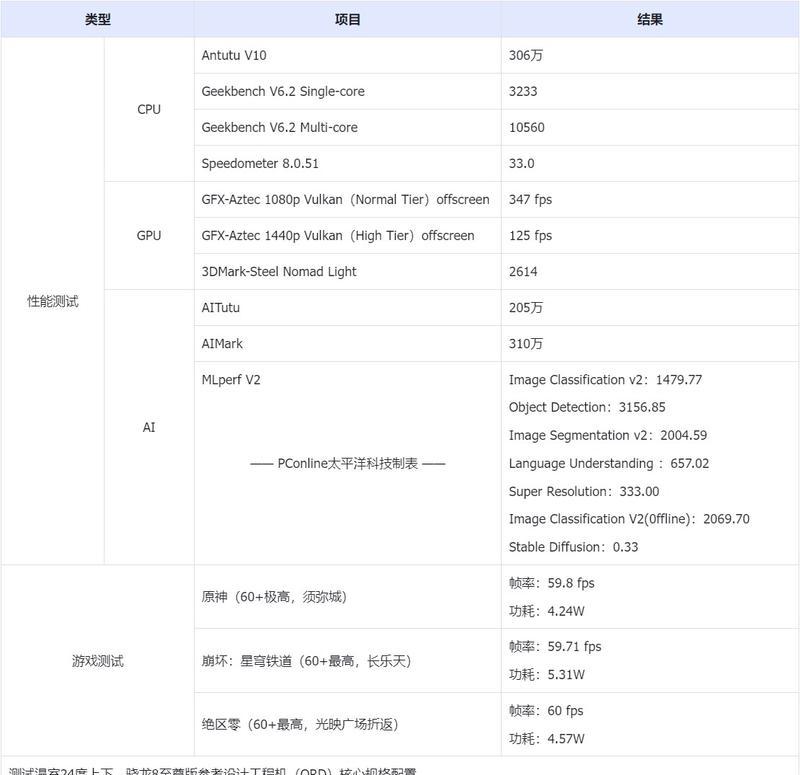
Task: Select the Antutu V10 row item
Action: (236, 55)
